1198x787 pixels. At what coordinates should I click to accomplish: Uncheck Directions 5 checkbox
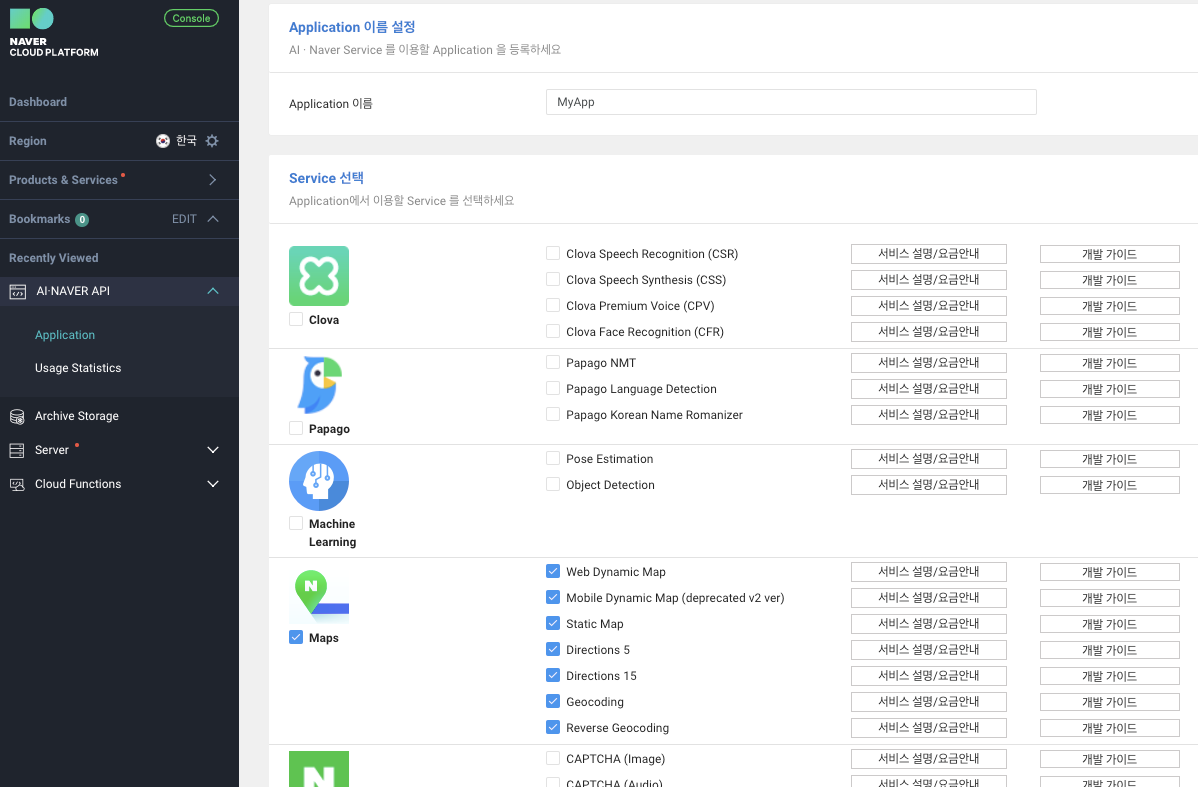point(552,649)
